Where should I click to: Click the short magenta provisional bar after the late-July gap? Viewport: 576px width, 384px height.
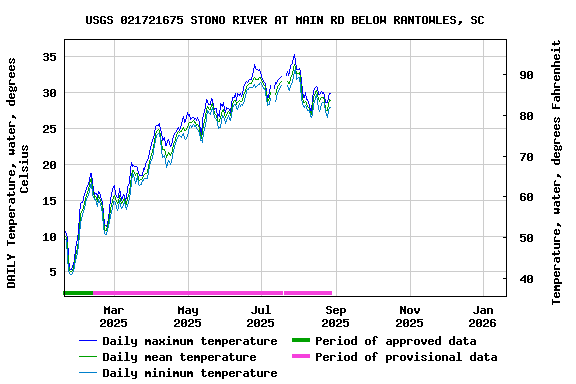pos(308,293)
